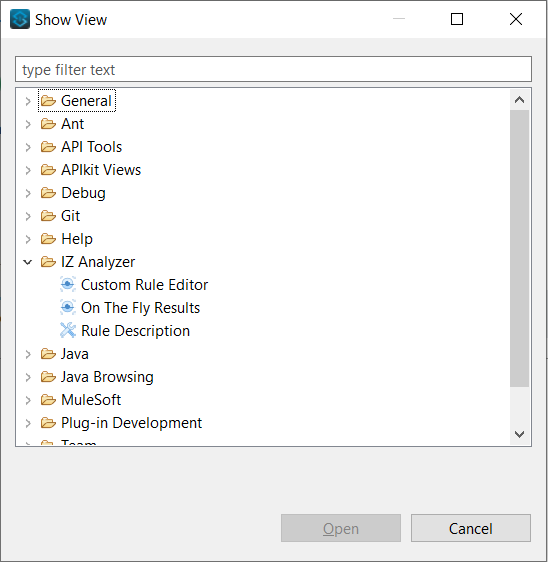548x562 pixels.
Task: Click the Ant folder icon
Action: click(48, 124)
